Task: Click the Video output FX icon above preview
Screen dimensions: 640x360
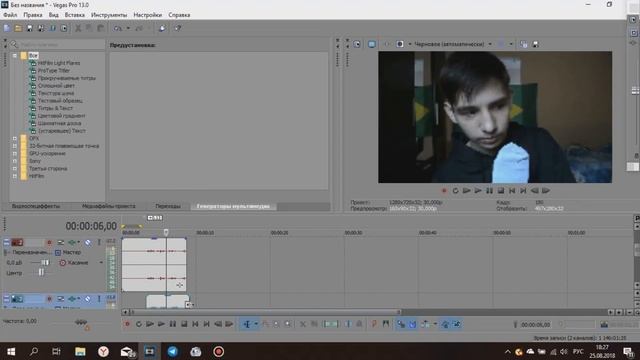Action: coord(386,44)
